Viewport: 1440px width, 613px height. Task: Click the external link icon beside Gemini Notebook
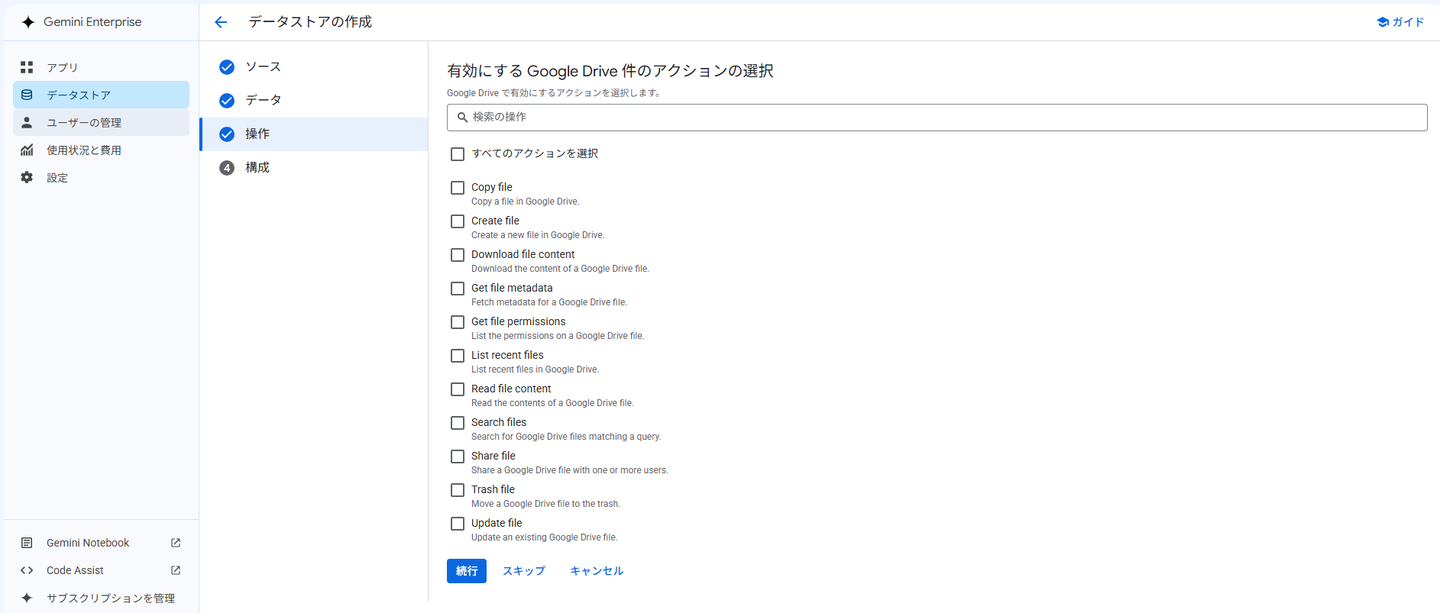[176, 543]
